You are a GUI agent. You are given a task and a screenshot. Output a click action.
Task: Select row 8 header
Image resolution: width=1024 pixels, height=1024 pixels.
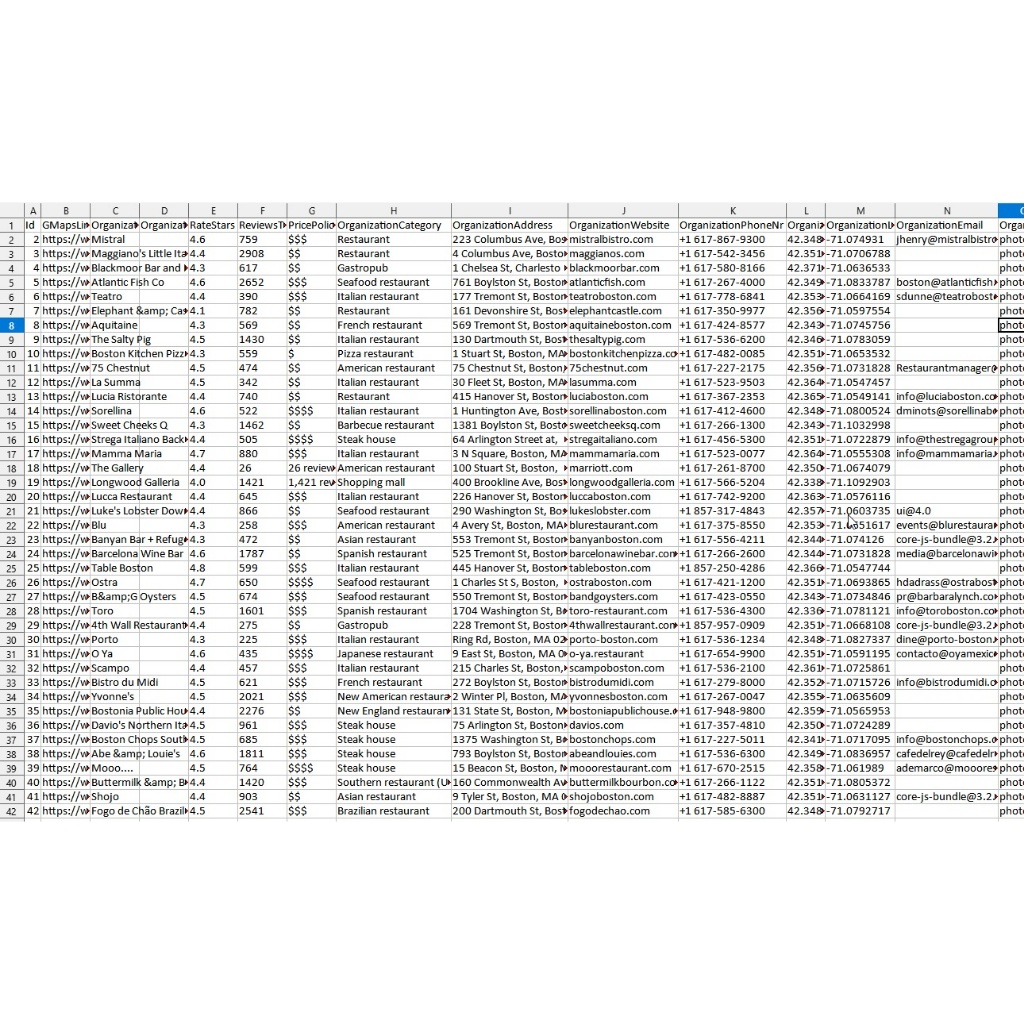pos(12,325)
